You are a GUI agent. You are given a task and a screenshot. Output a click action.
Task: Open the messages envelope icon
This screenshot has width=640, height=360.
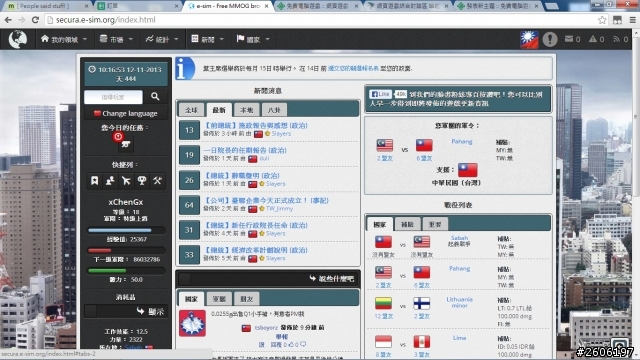pos(569,39)
